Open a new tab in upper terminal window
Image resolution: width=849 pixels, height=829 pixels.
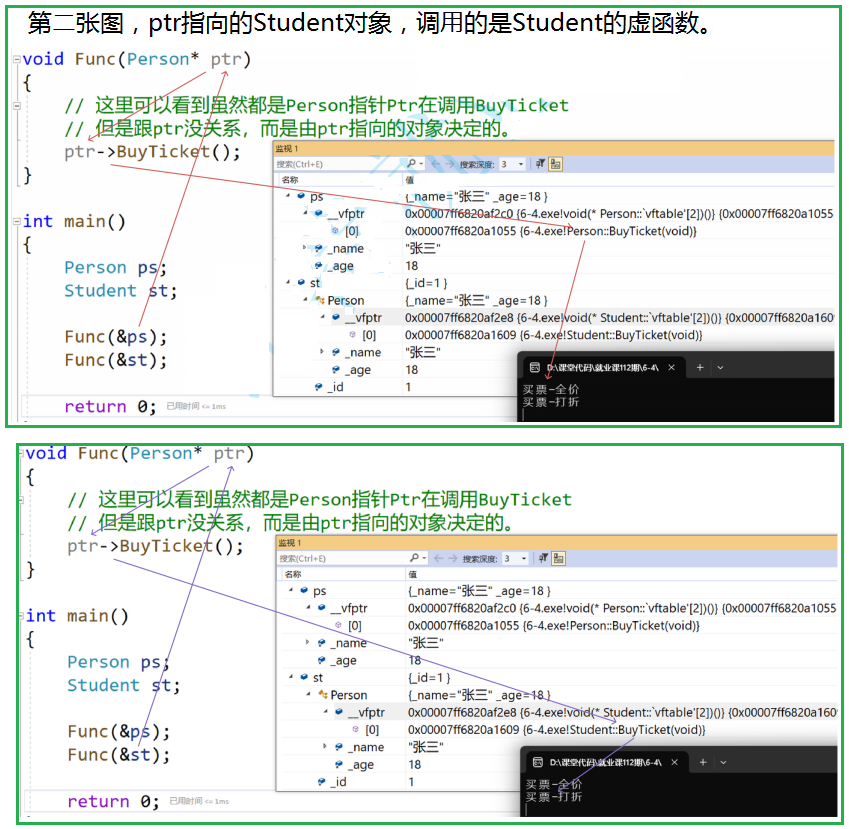tap(700, 368)
